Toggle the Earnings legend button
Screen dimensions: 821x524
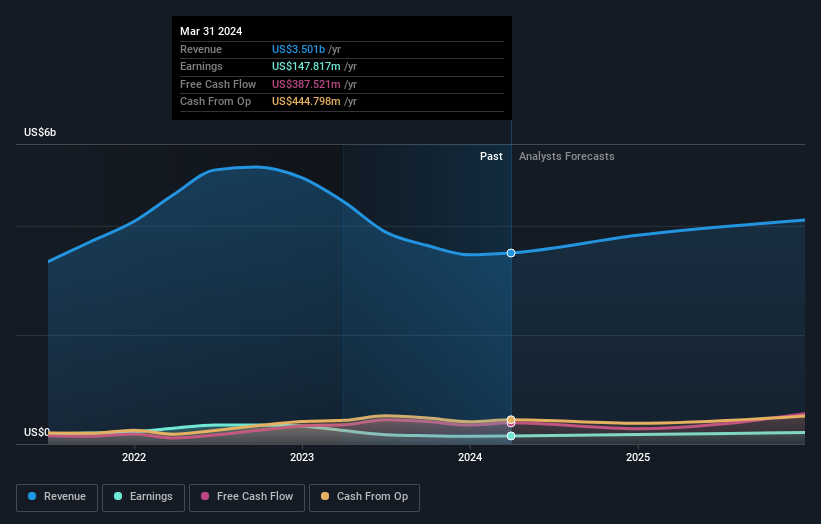[x=143, y=497]
